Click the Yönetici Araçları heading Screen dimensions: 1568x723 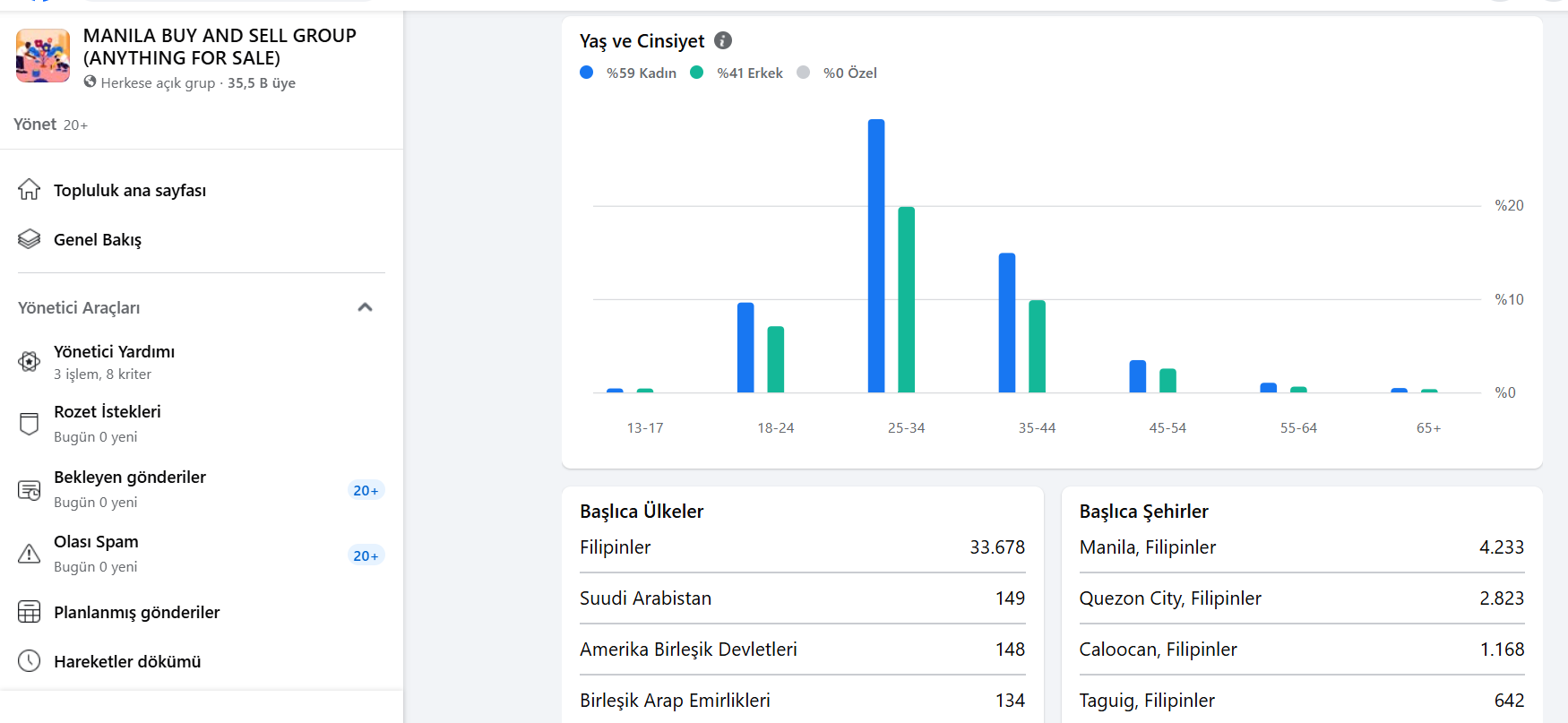click(79, 307)
